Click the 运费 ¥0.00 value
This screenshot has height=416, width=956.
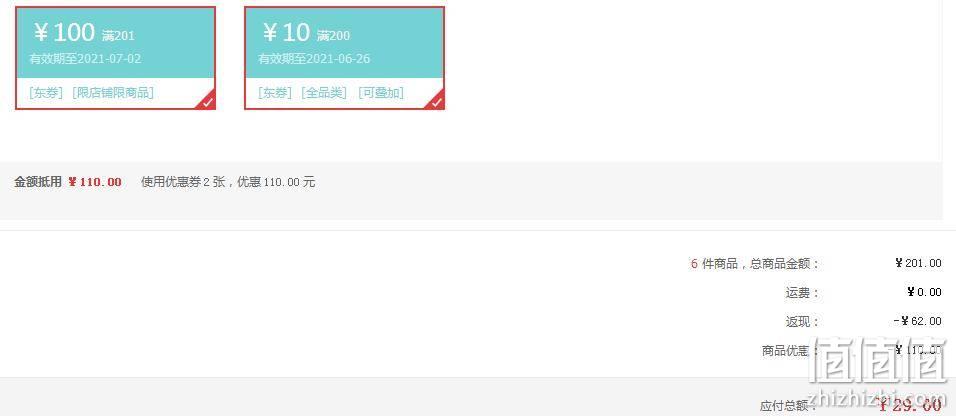pyautogui.click(x=924, y=292)
